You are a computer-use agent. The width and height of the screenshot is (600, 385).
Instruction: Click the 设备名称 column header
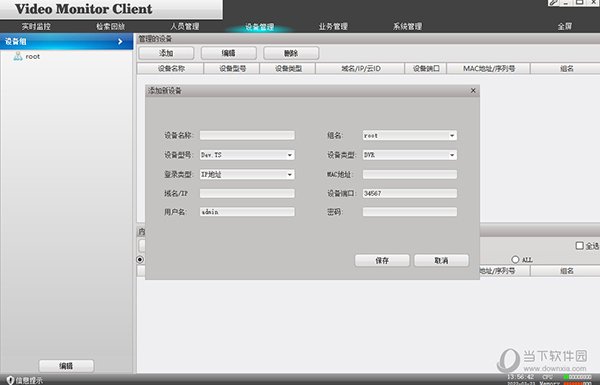171,69
